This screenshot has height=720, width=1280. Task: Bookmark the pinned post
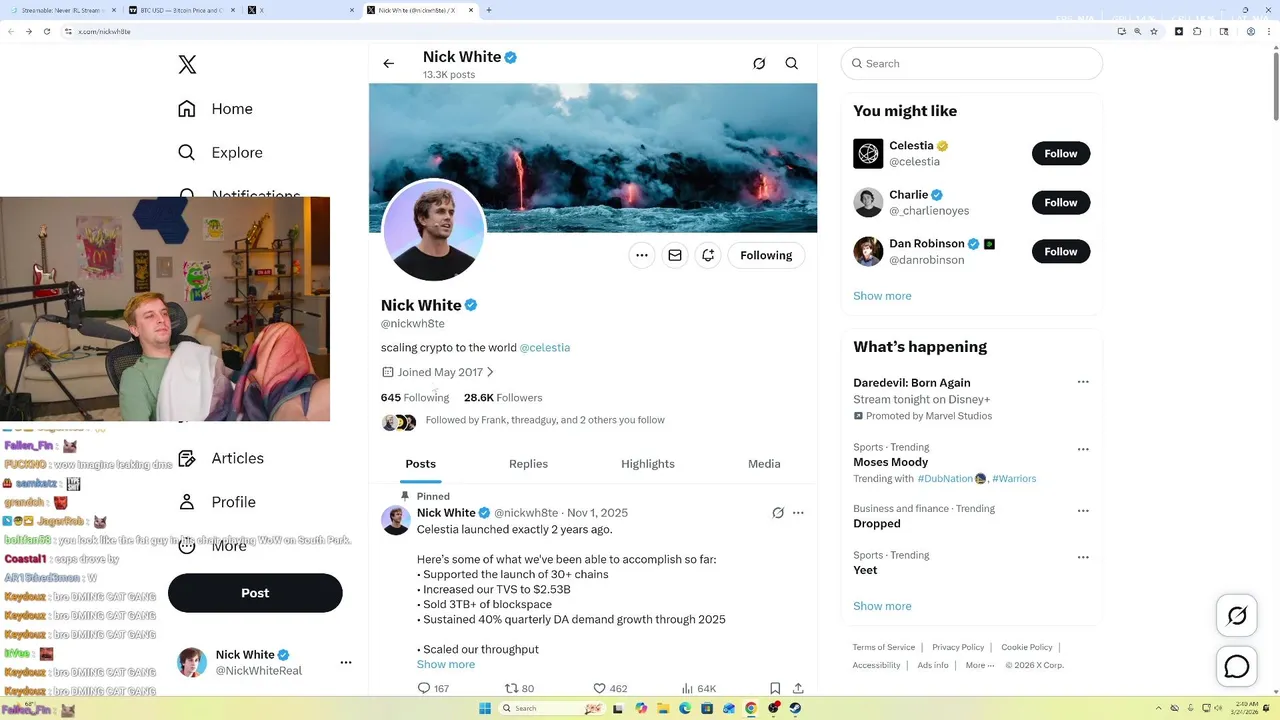775,688
